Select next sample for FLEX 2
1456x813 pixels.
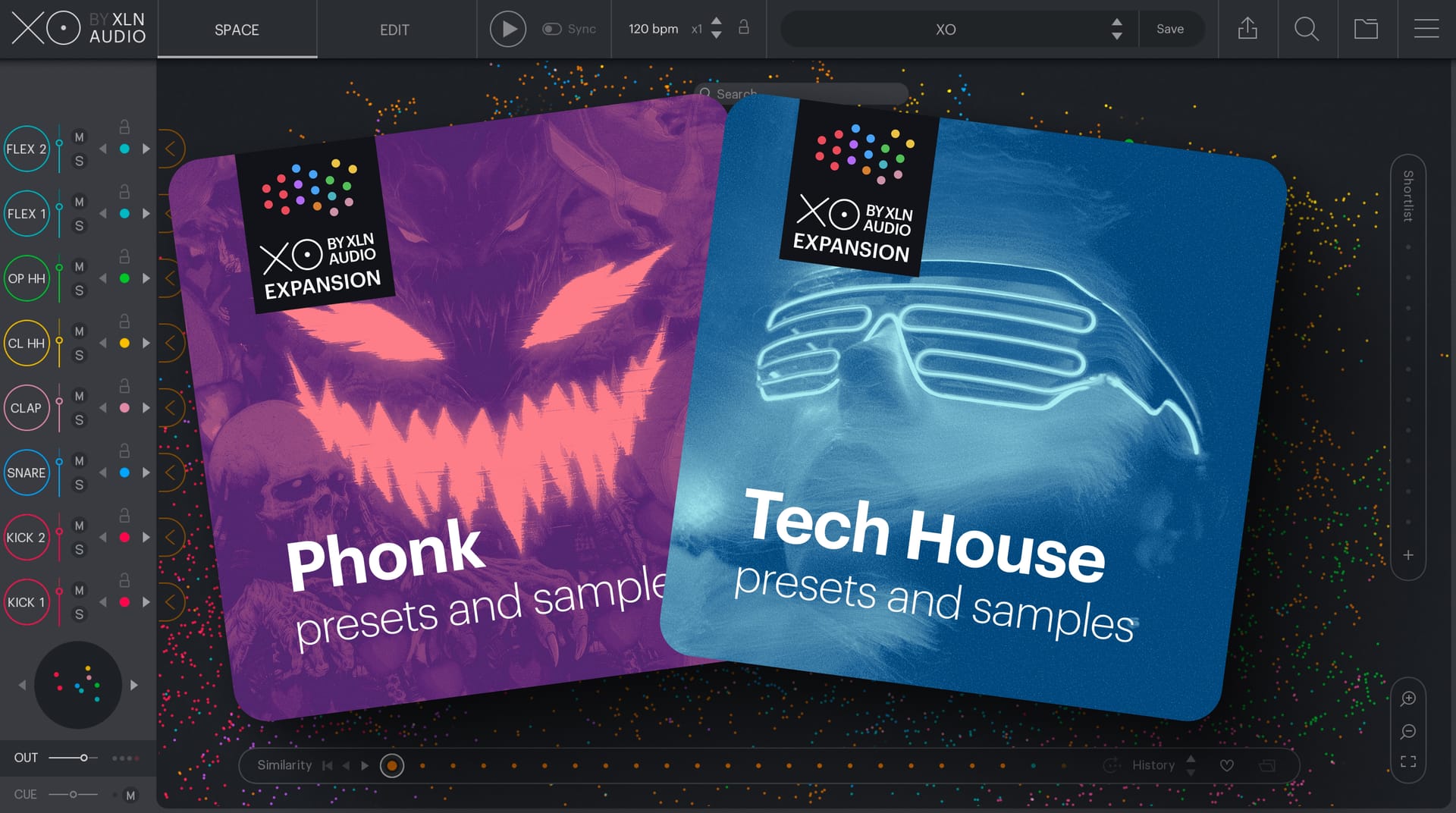(x=146, y=149)
